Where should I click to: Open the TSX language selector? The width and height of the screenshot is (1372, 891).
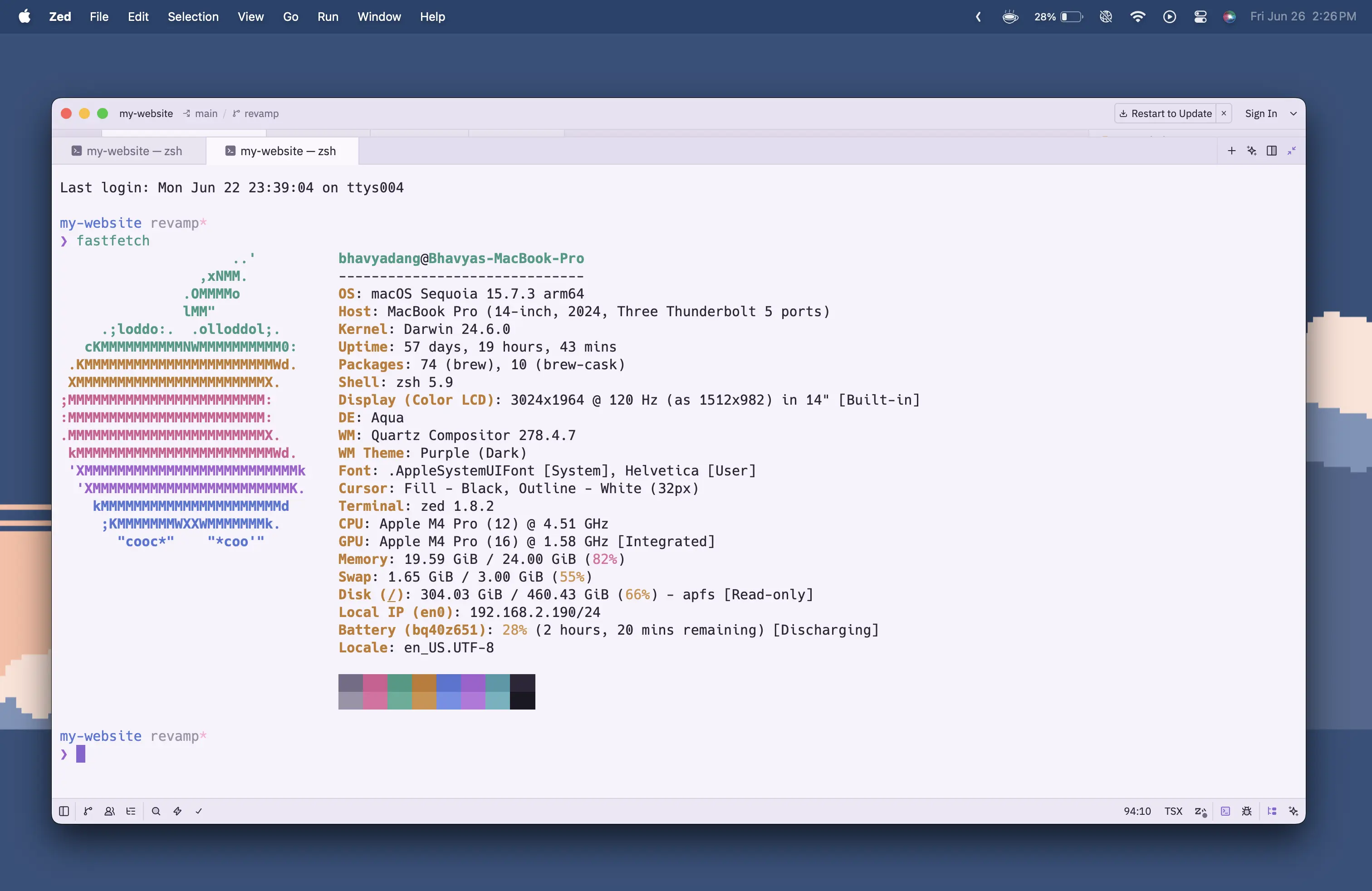pos(1173,811)
